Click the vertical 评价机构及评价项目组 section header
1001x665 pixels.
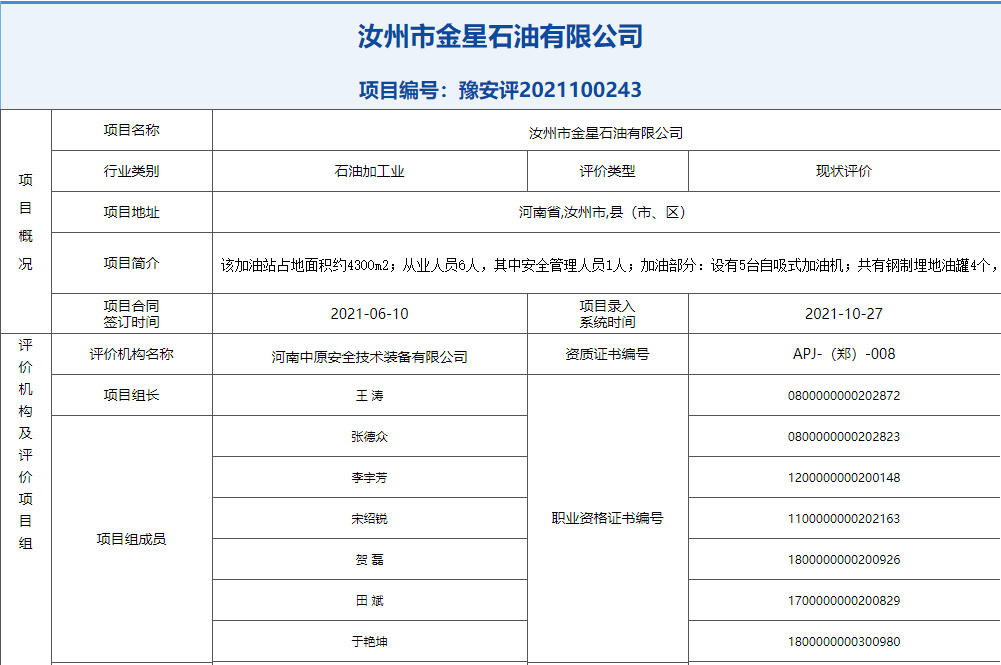pyautogui.click(x=26, y=444)
